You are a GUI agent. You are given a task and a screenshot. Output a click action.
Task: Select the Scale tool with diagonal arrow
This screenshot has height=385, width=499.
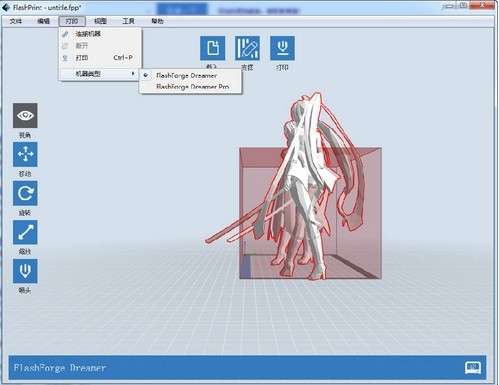pos(25,232)
